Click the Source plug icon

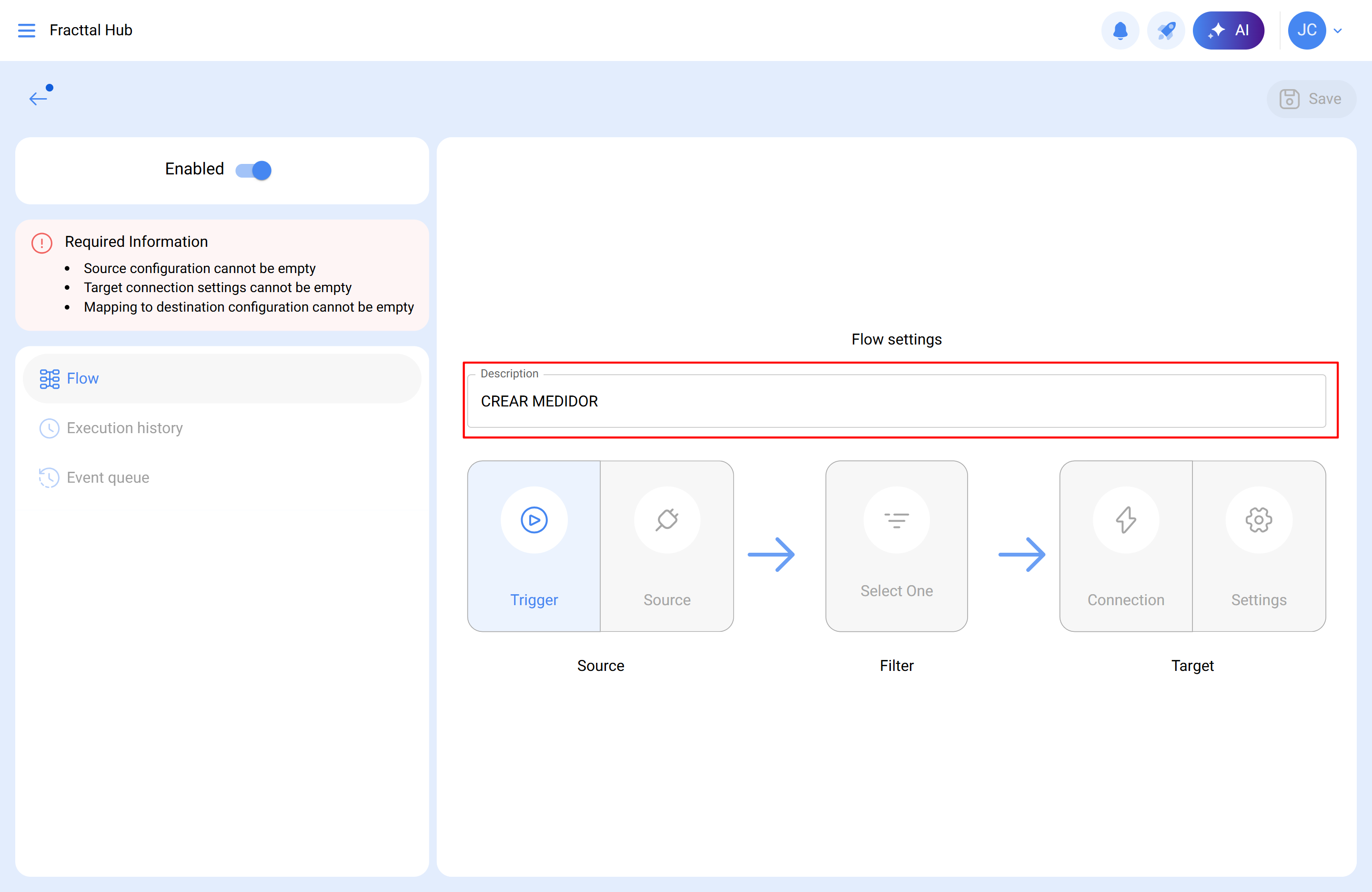tap(667, 520)
